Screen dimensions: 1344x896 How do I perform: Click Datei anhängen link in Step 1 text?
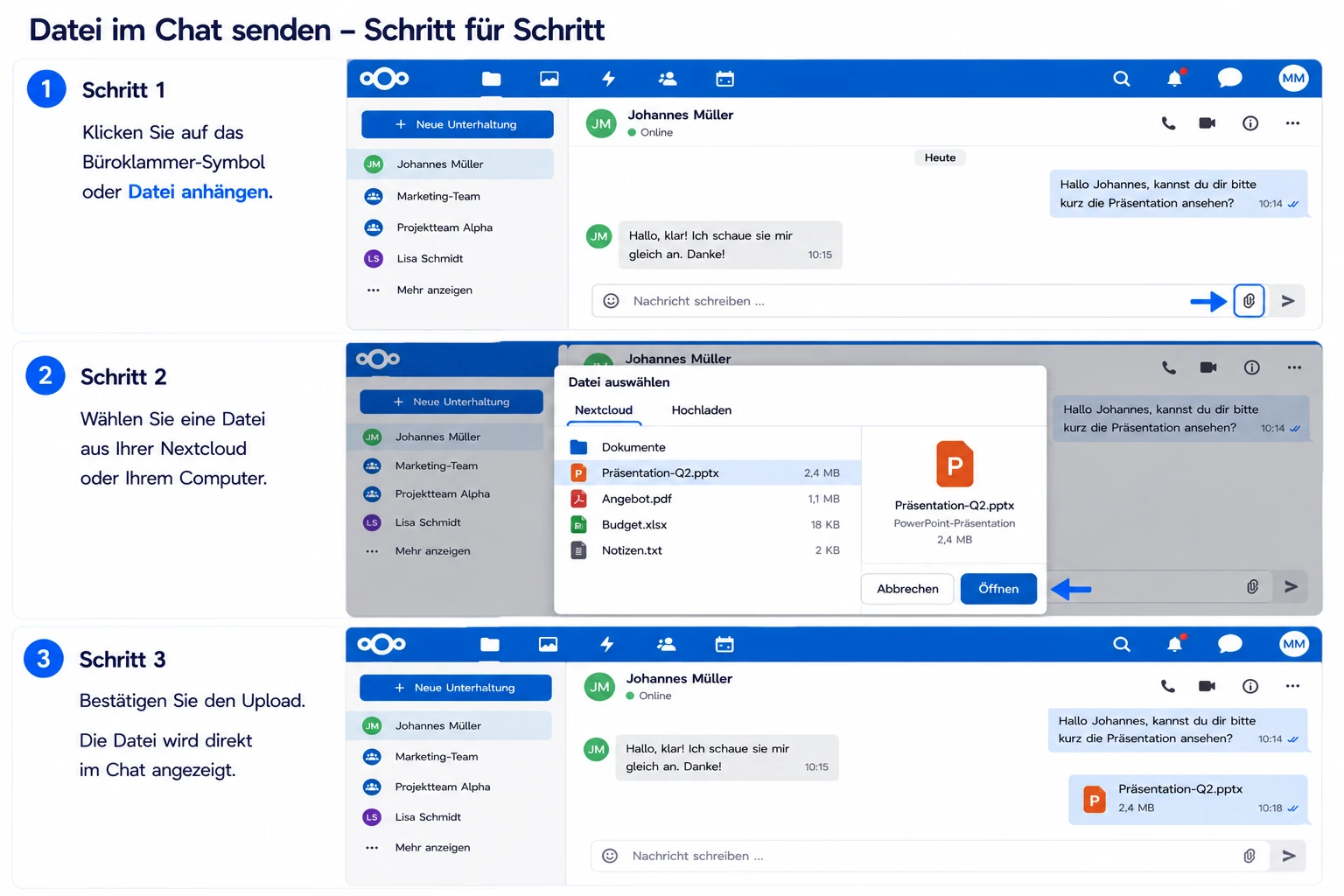pyautogui.click(x=199, y=192)
